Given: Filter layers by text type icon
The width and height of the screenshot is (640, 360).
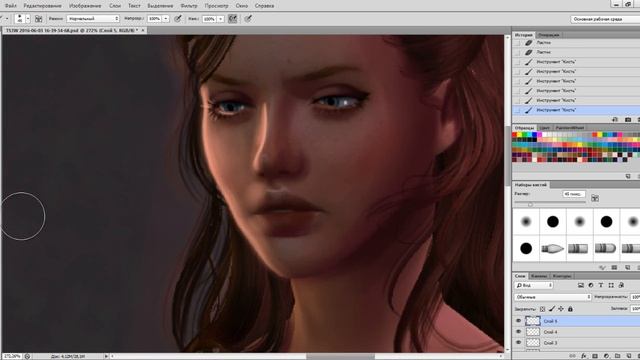Looking at the screenshot, I should 601,285.
